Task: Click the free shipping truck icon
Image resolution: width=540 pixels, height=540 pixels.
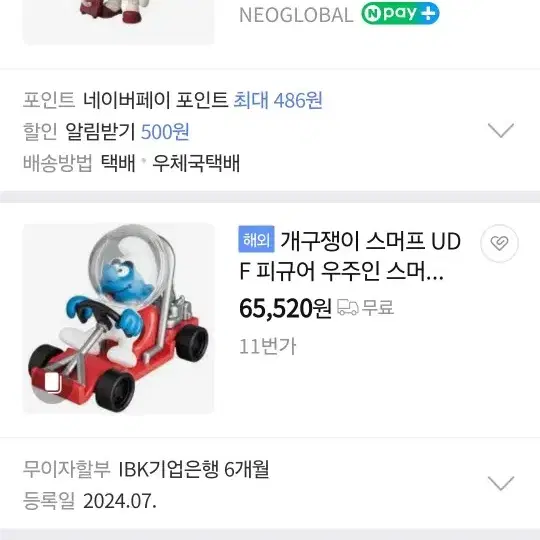Action: pos(347,307)
